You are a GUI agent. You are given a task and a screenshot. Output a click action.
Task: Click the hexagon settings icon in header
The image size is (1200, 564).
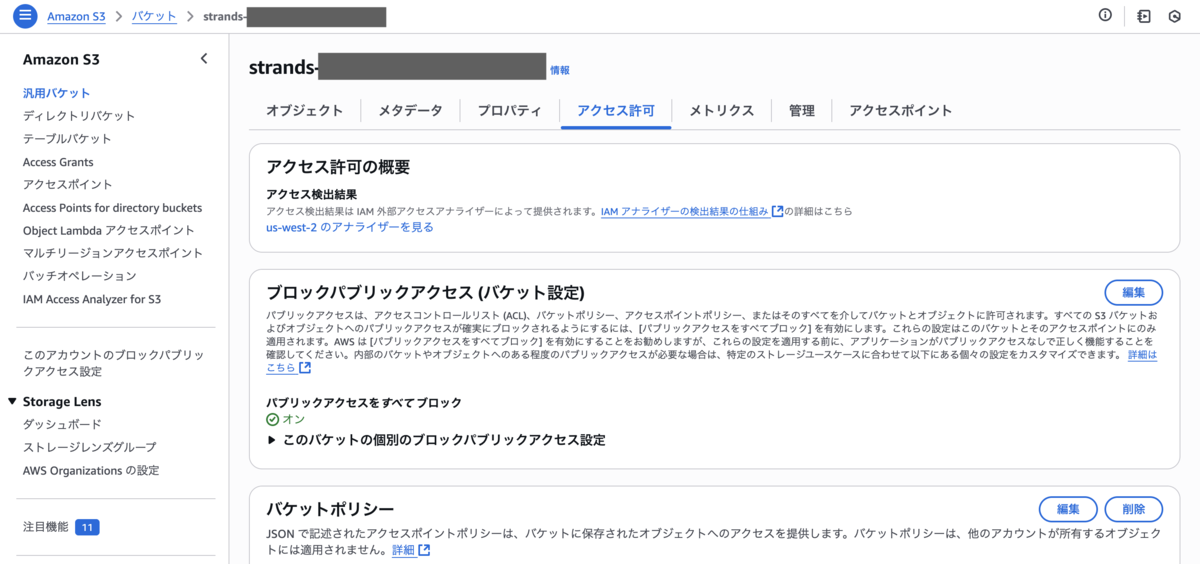[x=1175, y=16]
